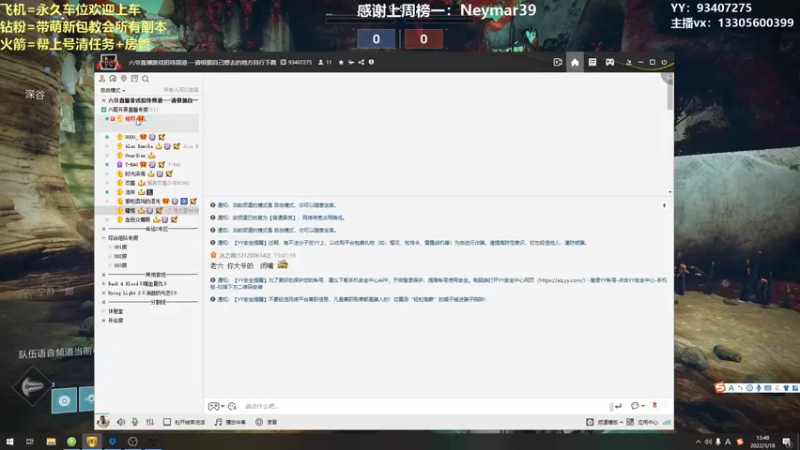The width and height of the screenshot is (800, 450).
Task: Open the notification center icon
Action: coord(787,441)
